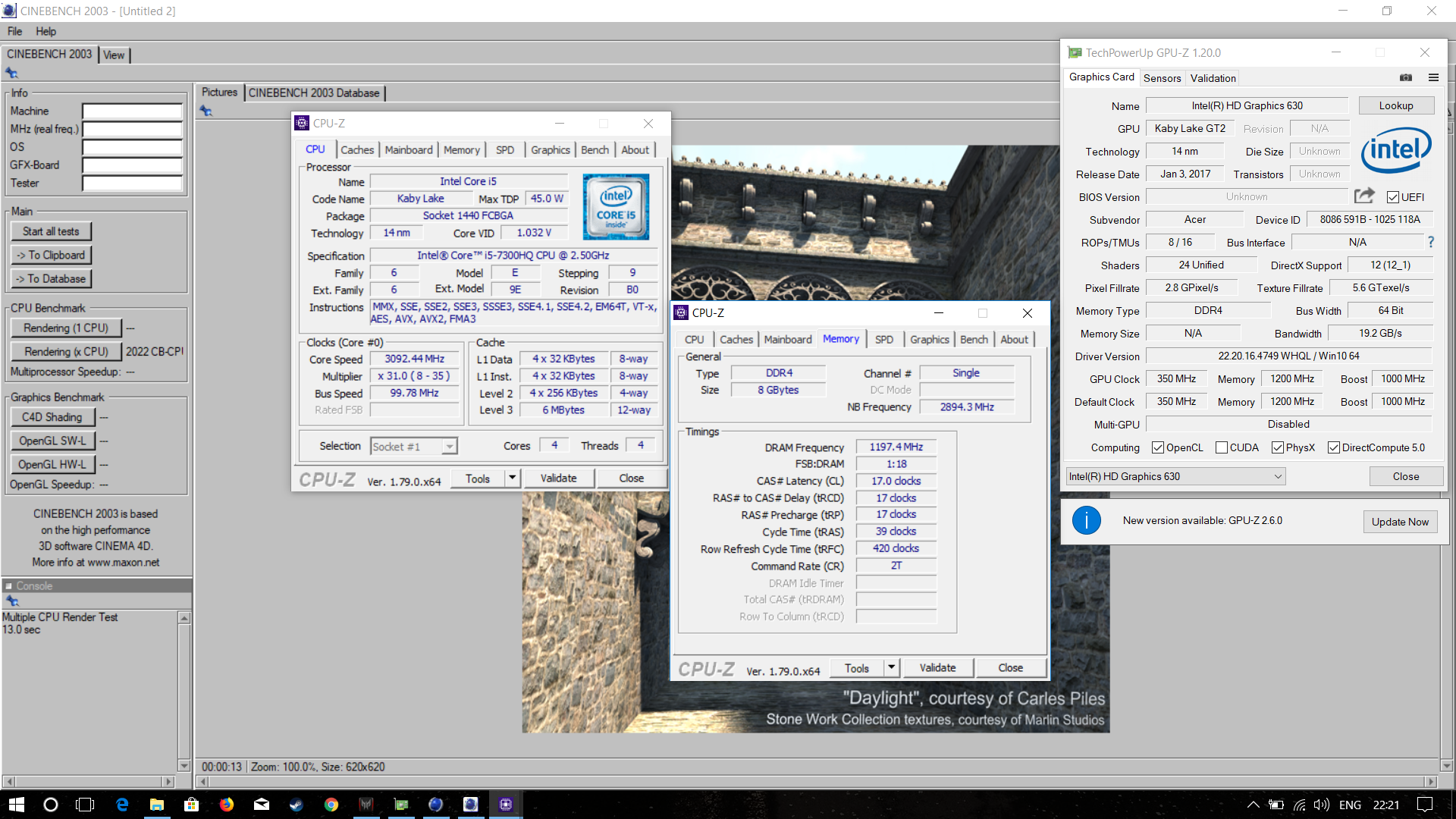Open Mainboard tab in the CPU tab window

(x=409, y=149)
